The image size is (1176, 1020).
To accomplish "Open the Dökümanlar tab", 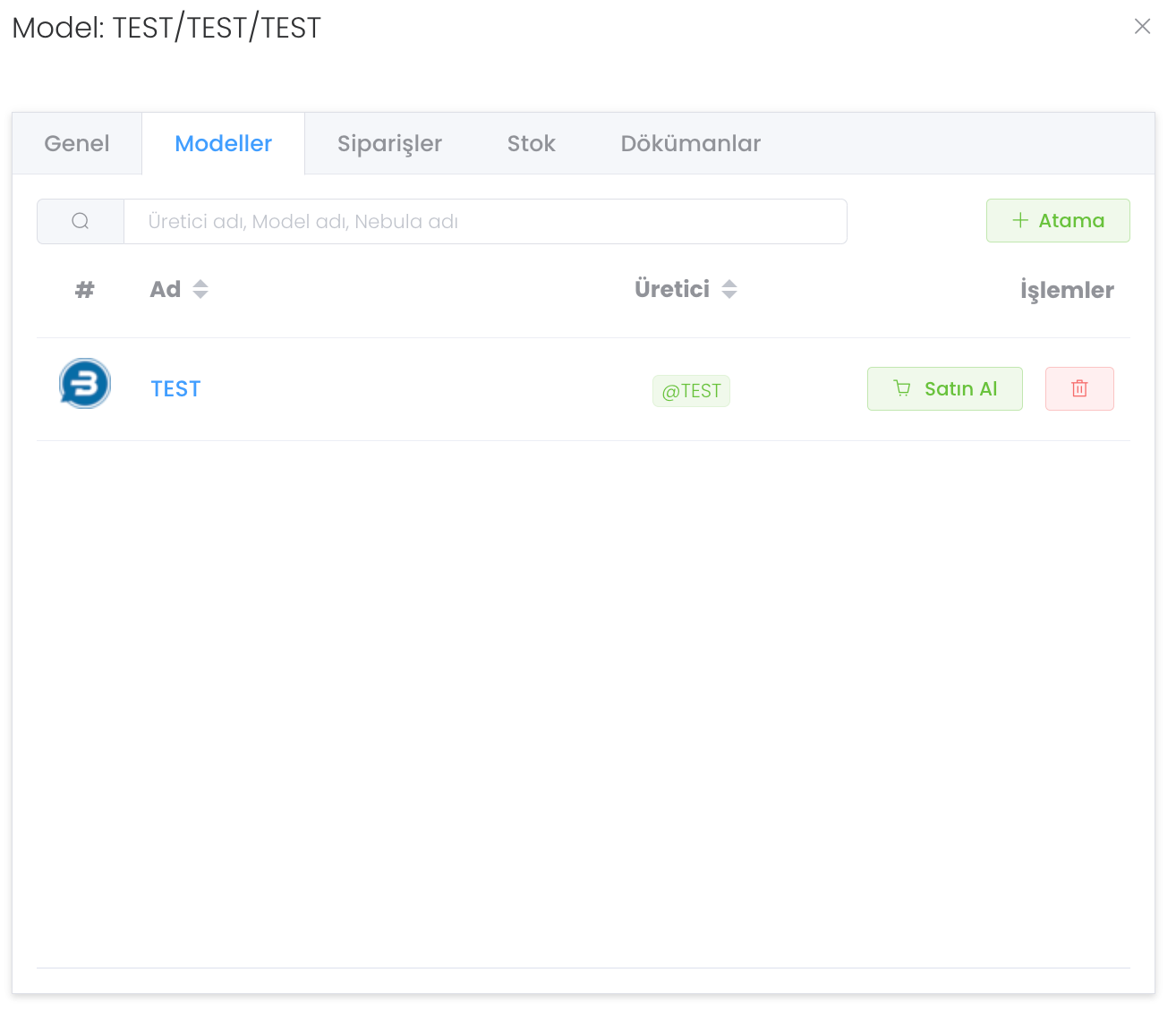I will (690, 144).
